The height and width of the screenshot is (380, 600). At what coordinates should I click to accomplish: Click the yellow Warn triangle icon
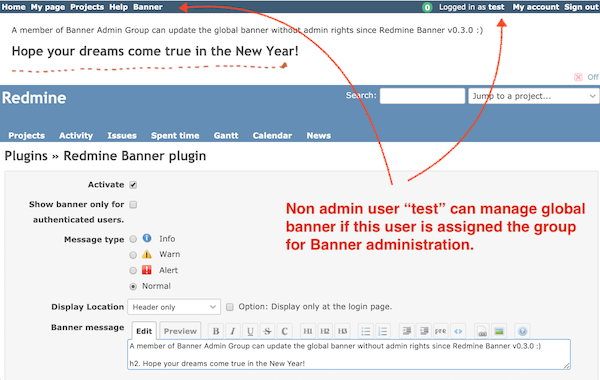click(x=147, y=254)
